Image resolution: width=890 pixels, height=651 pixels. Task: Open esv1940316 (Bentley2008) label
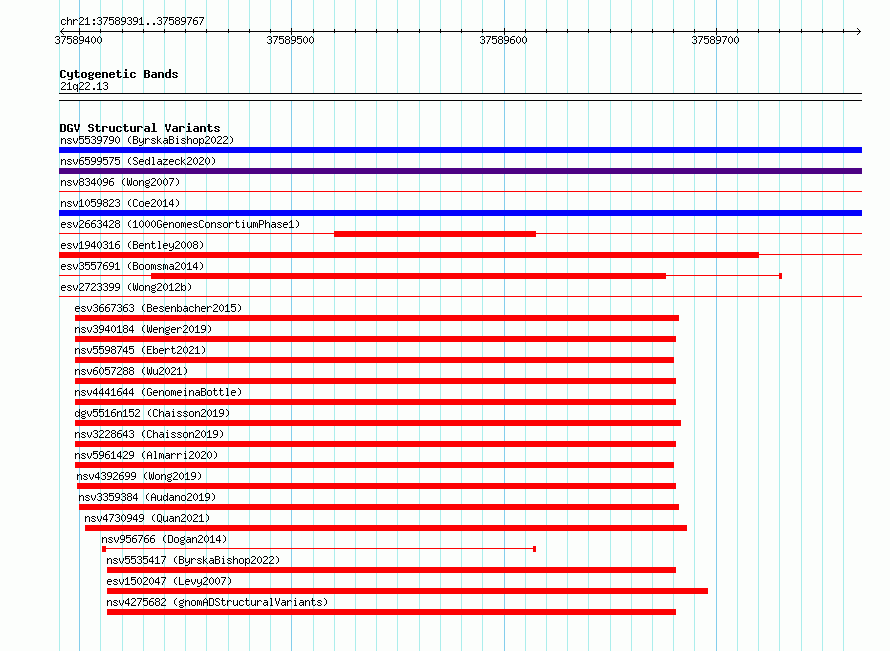(132, 245)
